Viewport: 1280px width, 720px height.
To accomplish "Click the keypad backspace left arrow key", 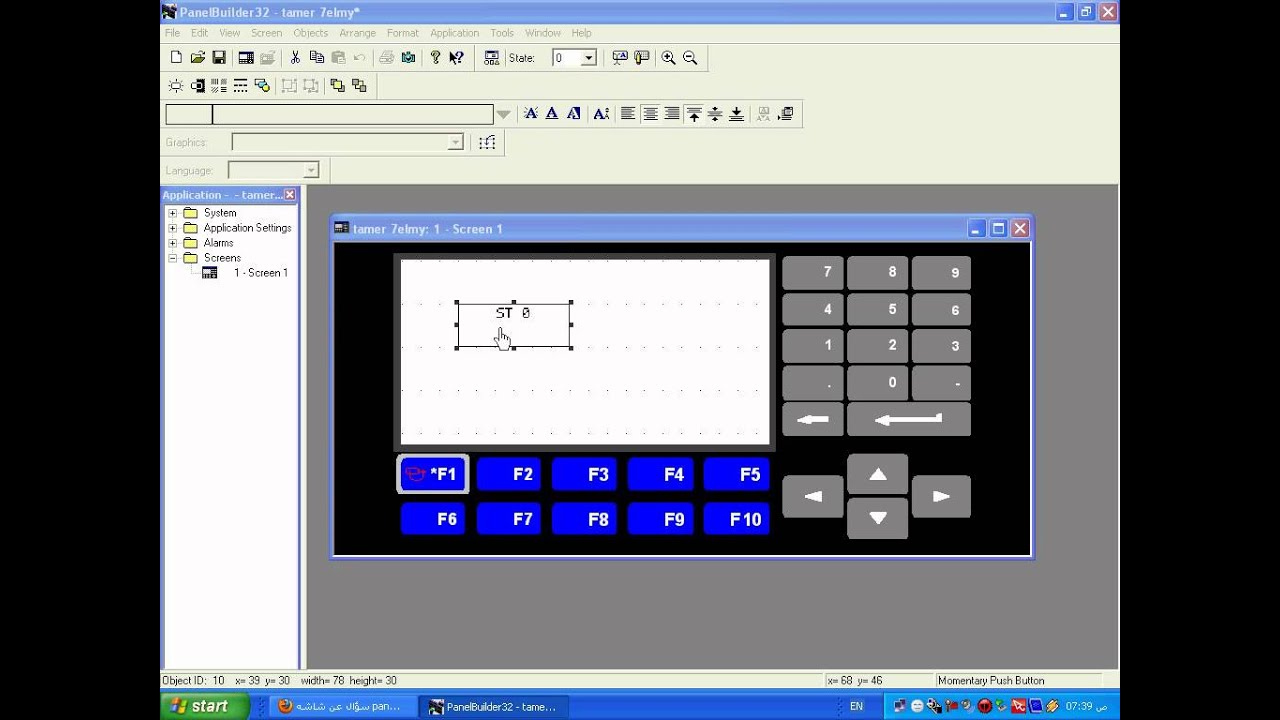I will click(813, 420).
